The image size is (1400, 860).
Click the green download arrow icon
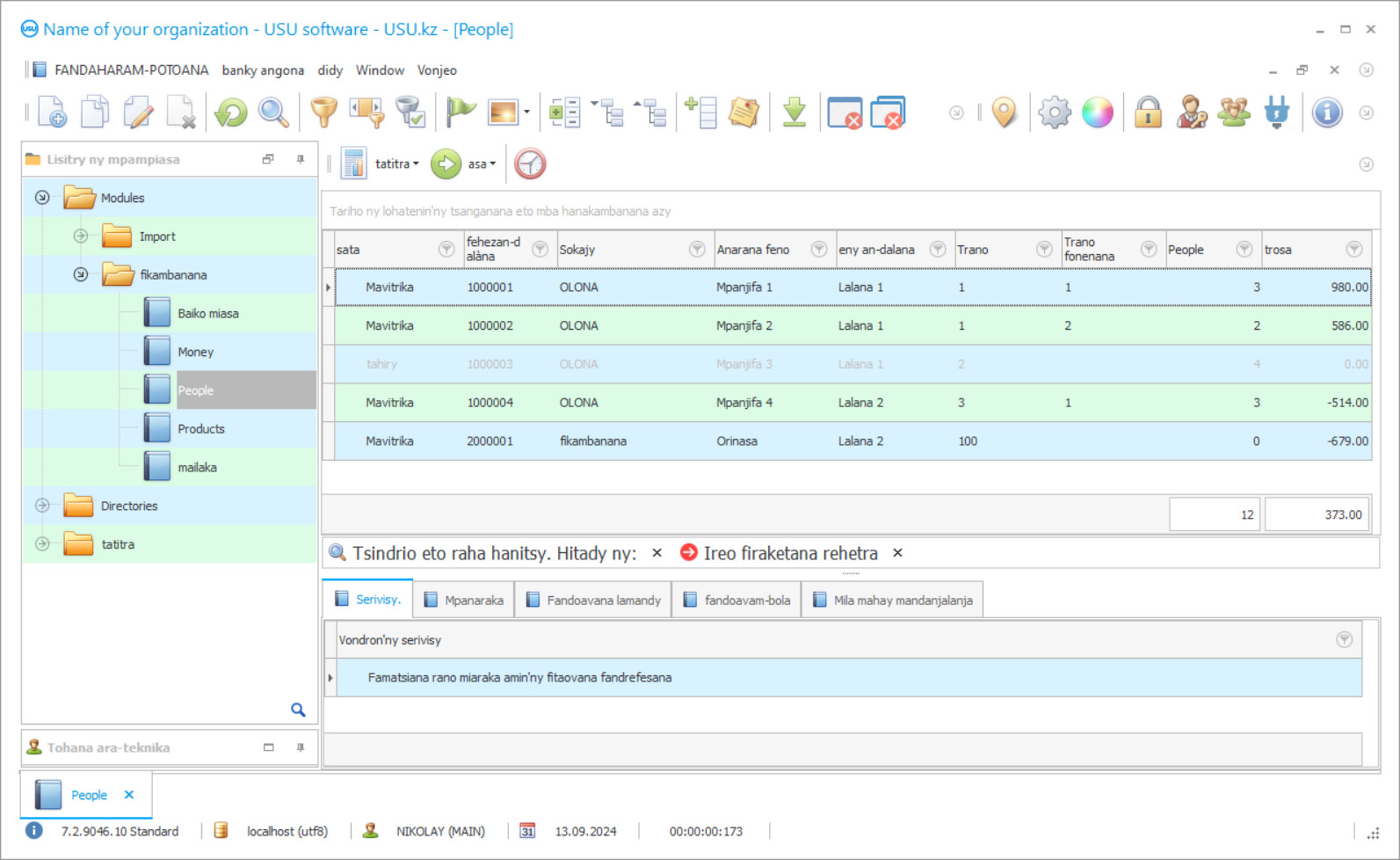794,113
